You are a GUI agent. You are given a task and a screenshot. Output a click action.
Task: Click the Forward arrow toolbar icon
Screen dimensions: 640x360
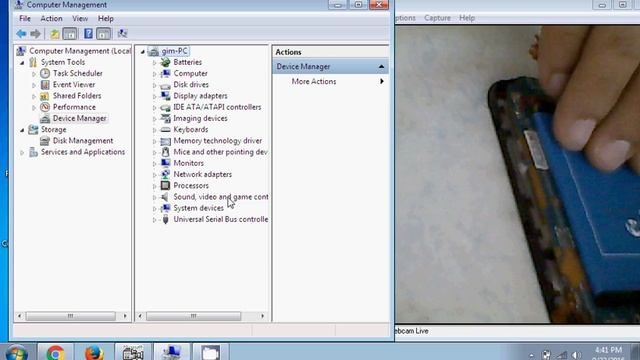tap(36, 34)
